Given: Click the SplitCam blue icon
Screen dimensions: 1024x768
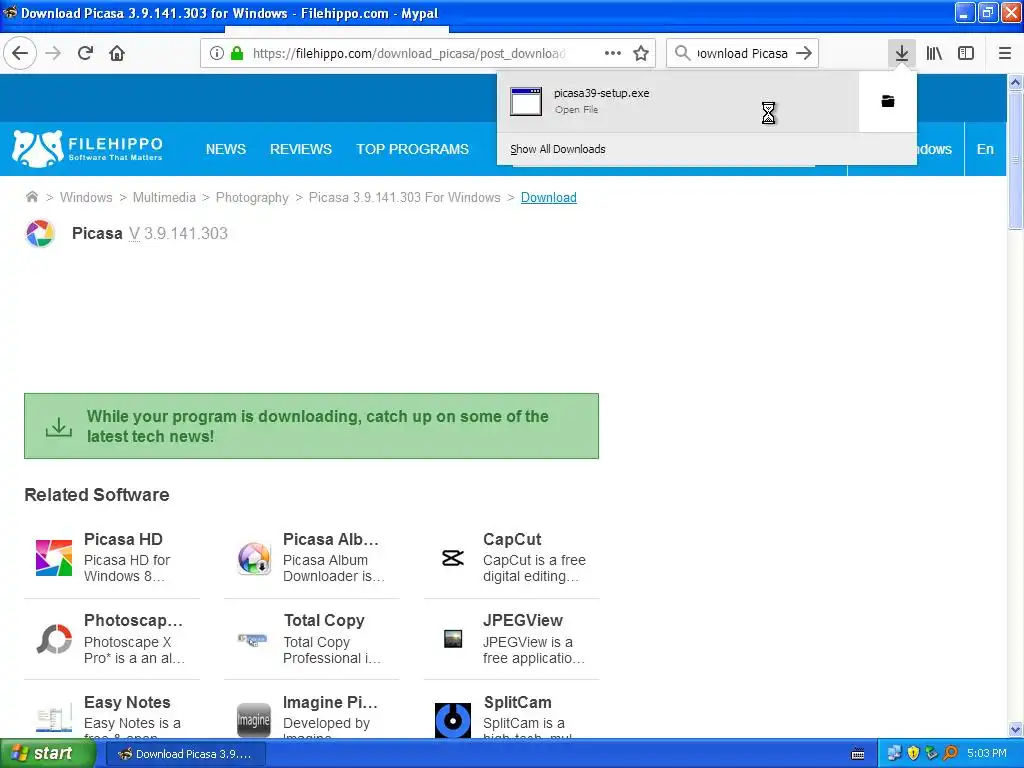Looking at the screenshot, I should [x=453, y=720].
